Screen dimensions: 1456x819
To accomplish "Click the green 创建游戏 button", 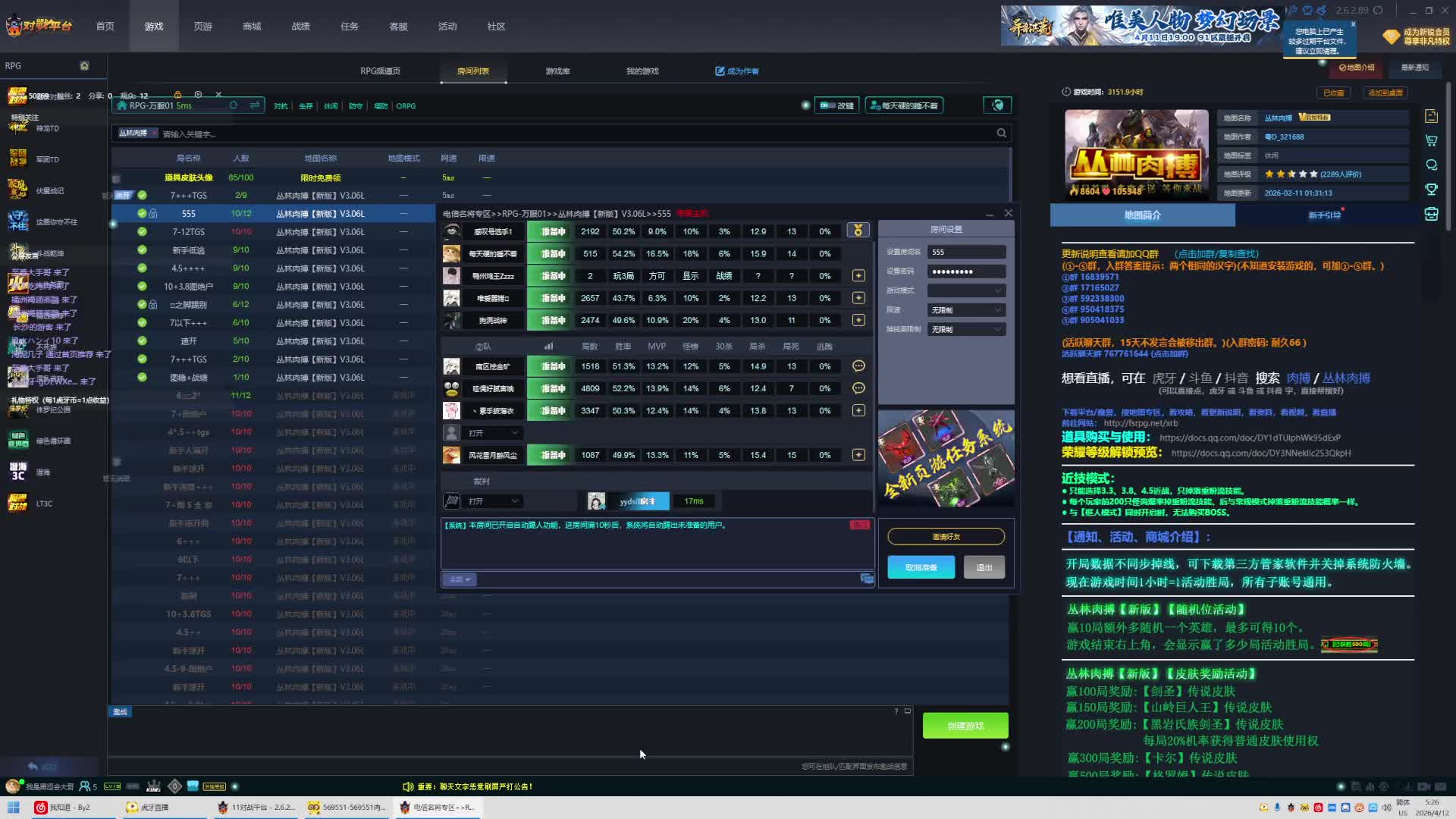I will 965,726.
